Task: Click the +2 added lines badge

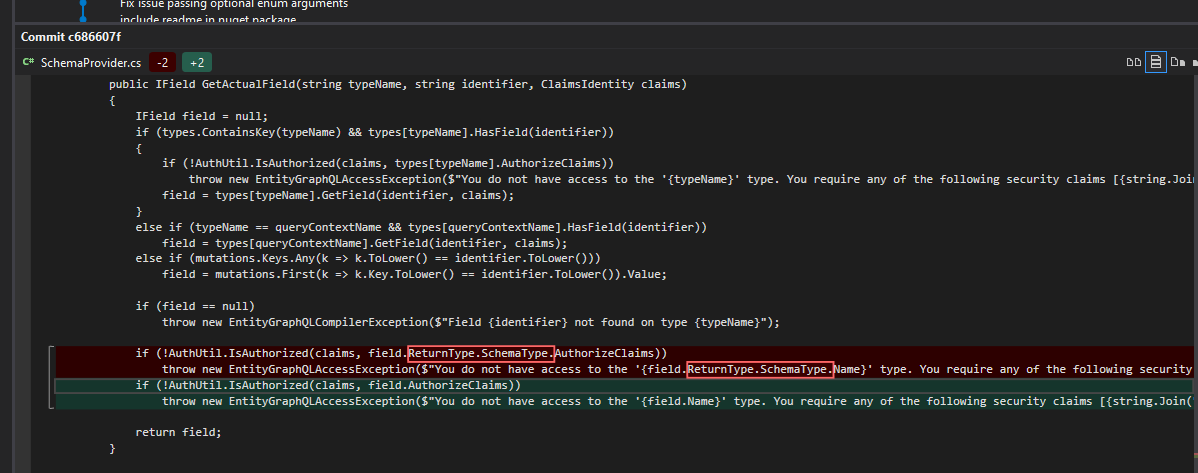Action: click(x=197, y=63)
